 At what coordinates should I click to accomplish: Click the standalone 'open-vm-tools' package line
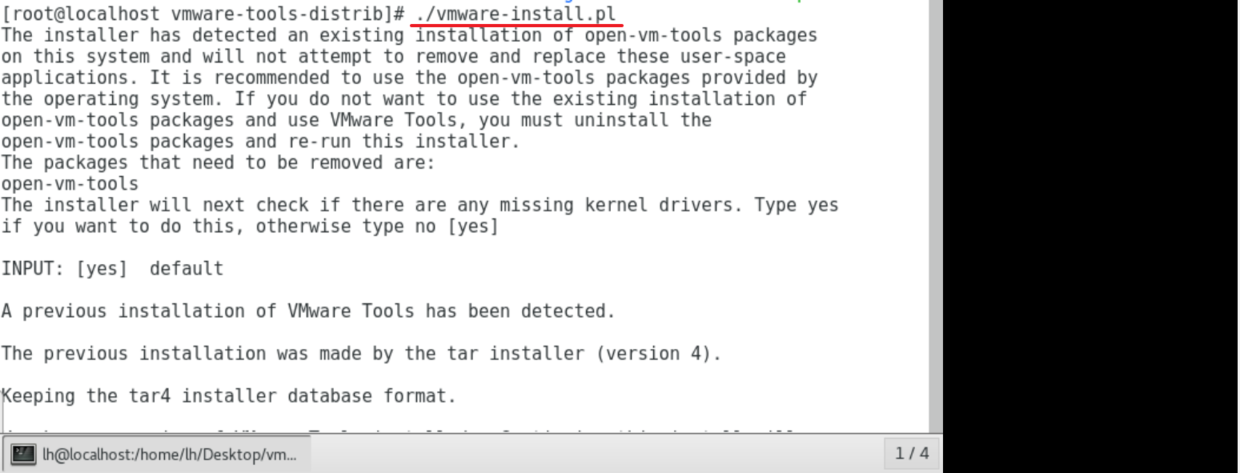click(x=70, y=184)
